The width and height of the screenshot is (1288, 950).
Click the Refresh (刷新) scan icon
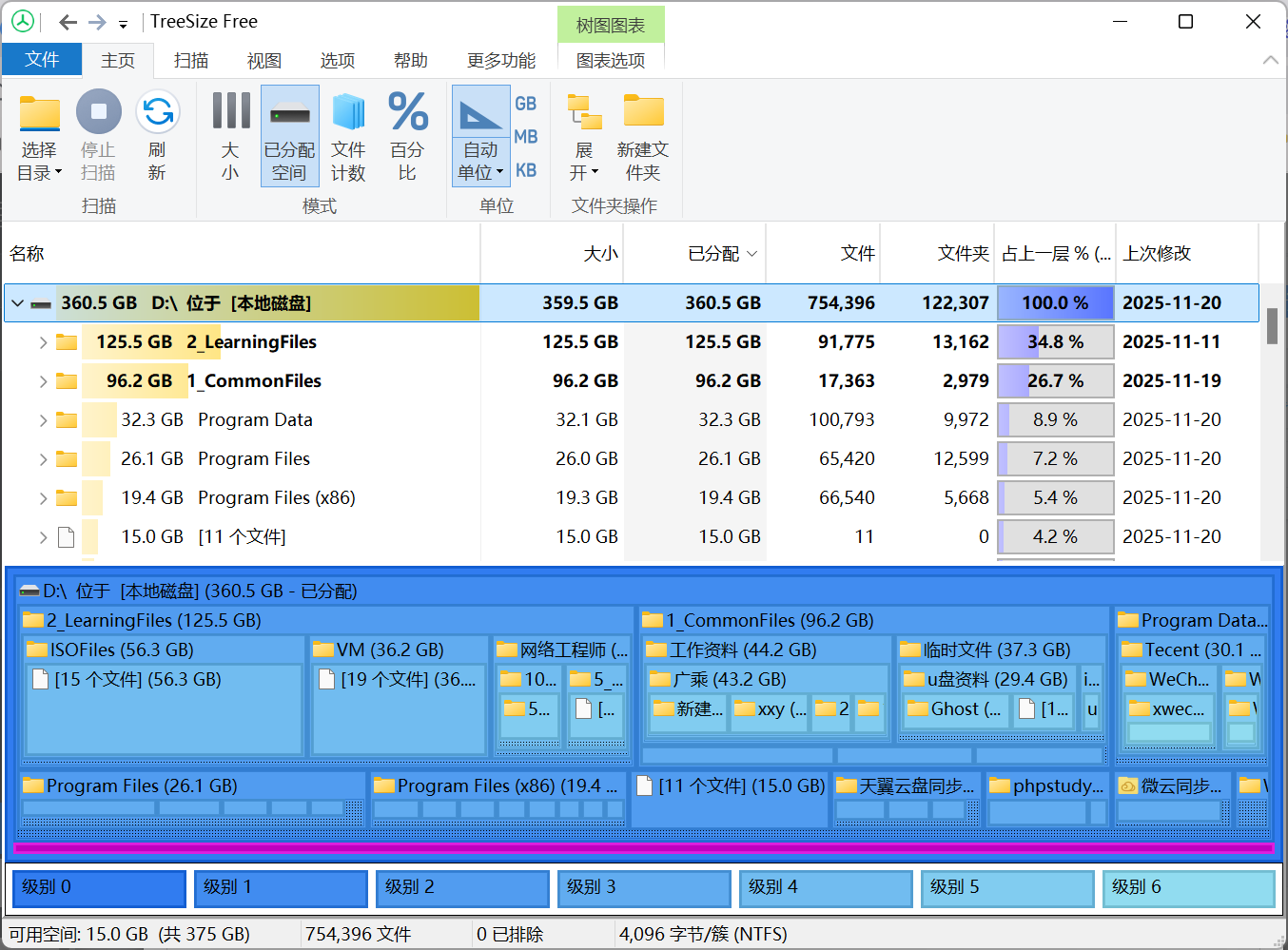157,114
